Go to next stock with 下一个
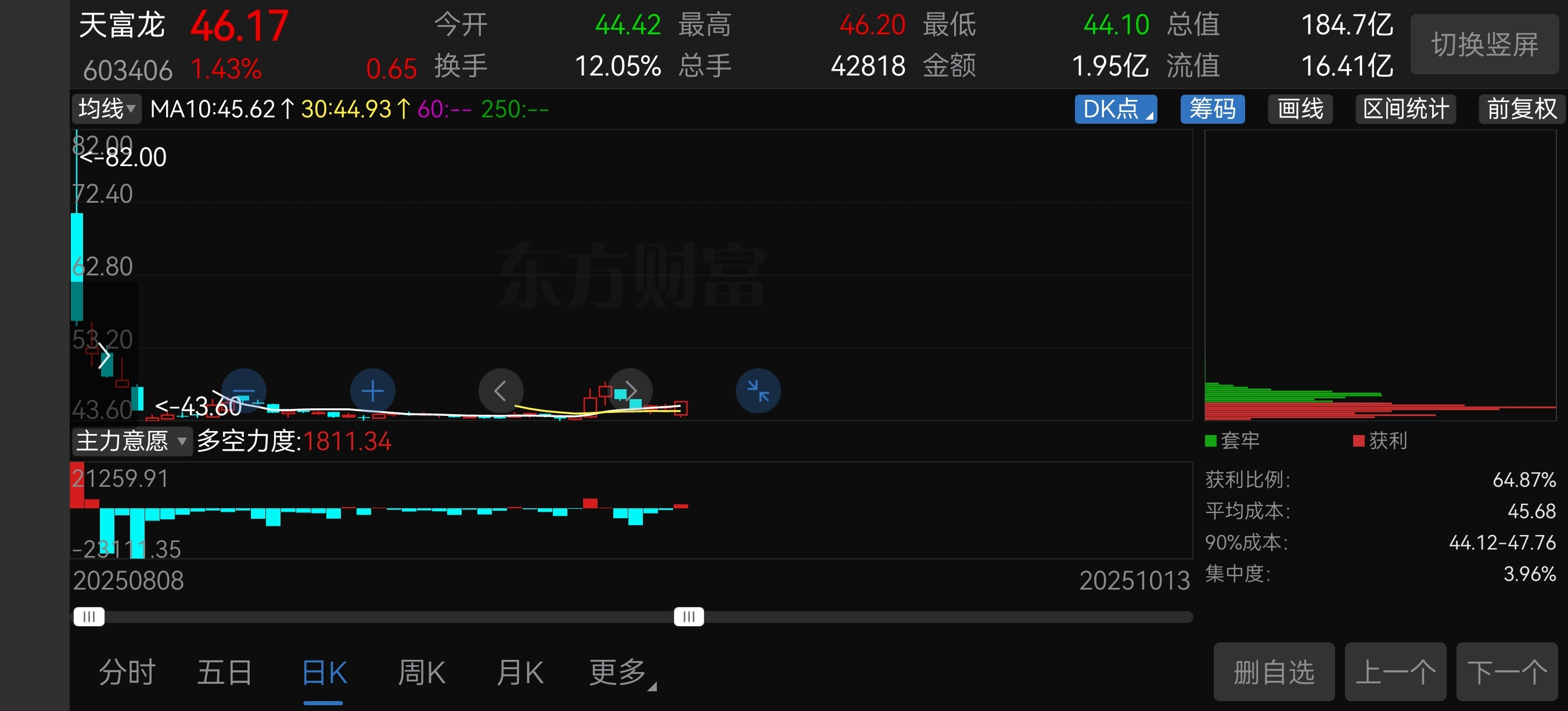The height and width of the screenshot is (711, 1568). 1506,672
